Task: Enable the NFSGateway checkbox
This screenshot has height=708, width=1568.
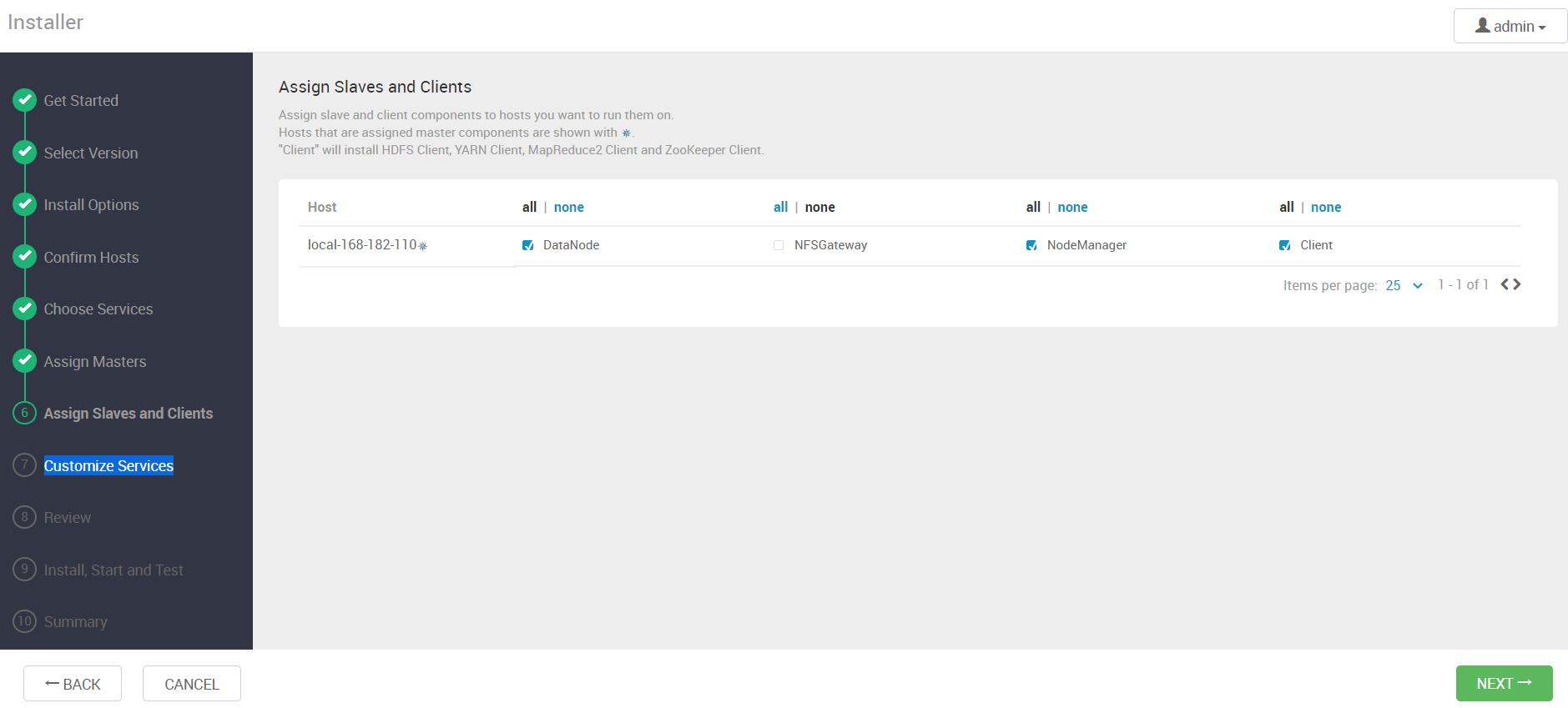Action: coord(779,245)
